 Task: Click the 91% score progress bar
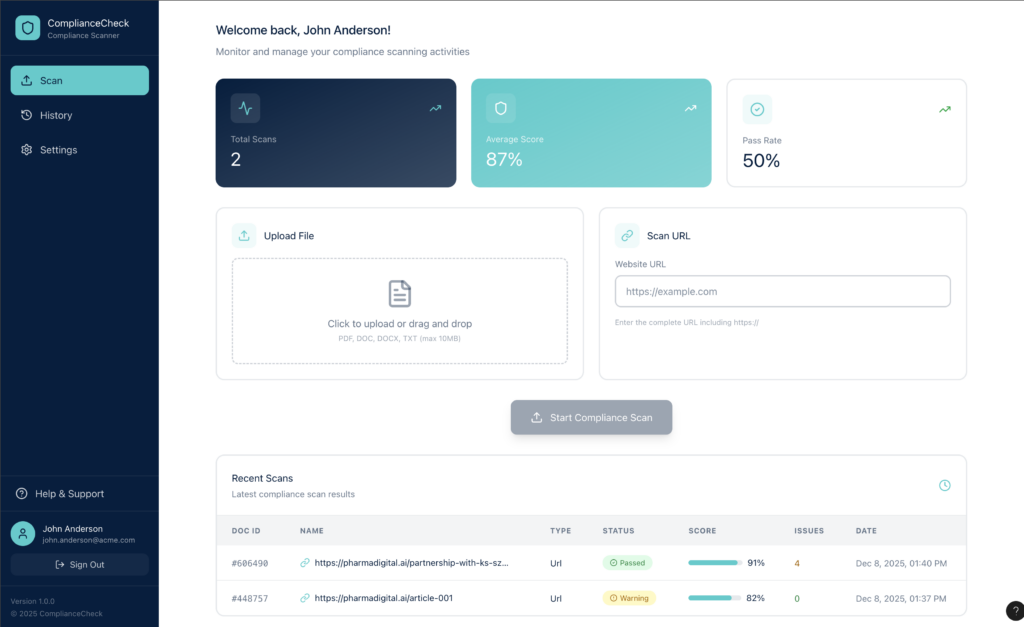tap(714, 563)
